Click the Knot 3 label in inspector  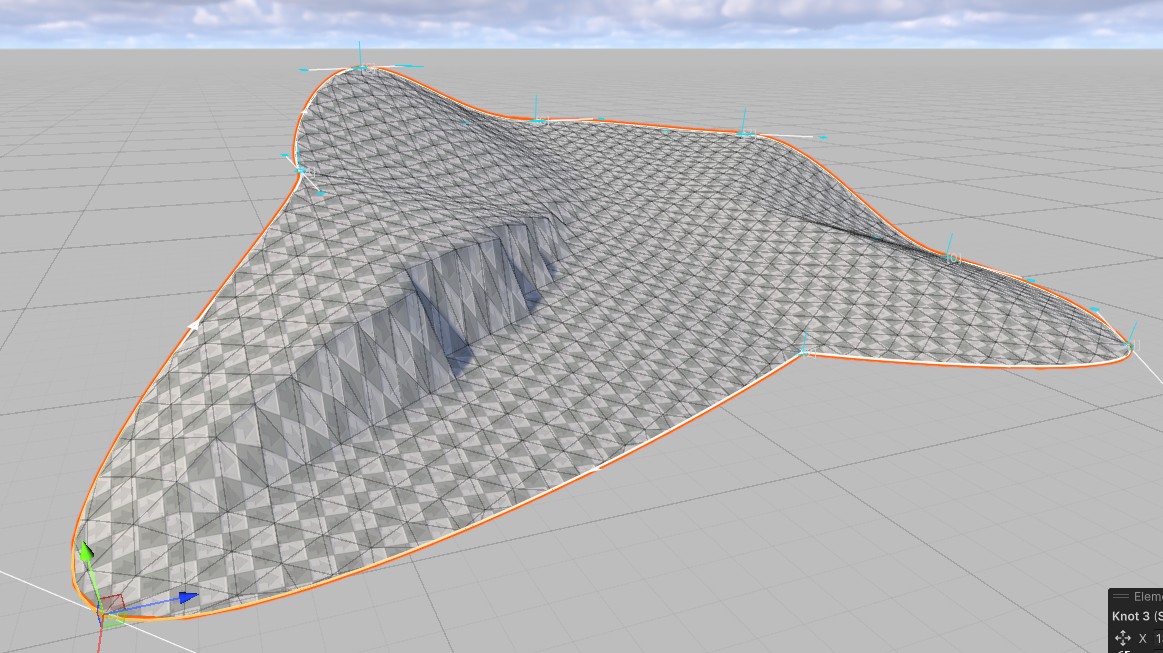1136,617
